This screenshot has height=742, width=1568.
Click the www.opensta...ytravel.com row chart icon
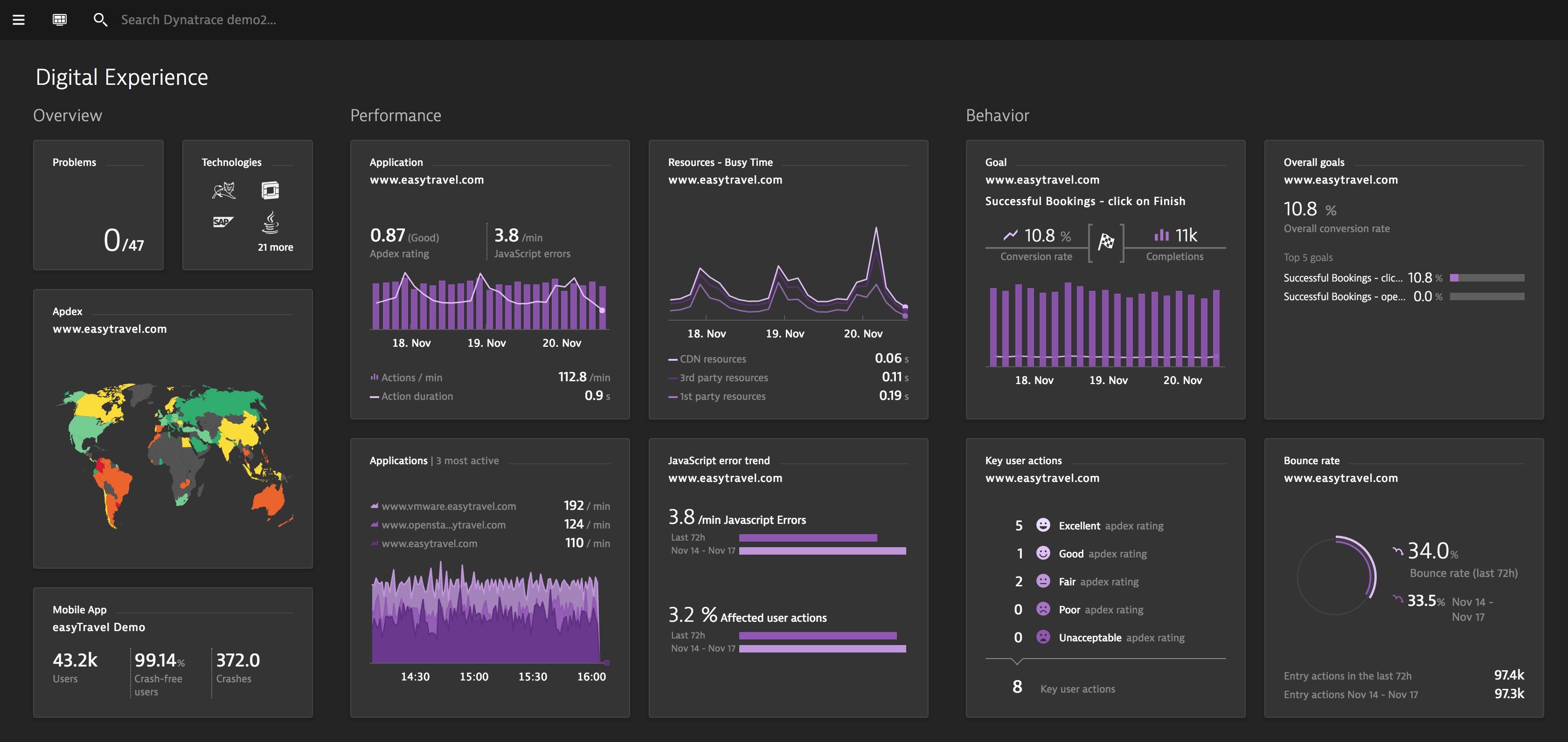[375, 524]
